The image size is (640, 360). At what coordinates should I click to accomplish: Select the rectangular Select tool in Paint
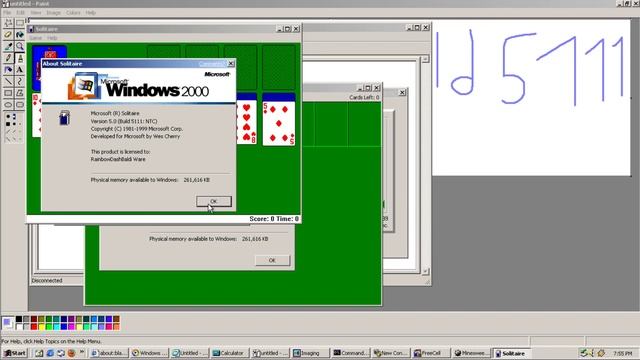(19, 23)
